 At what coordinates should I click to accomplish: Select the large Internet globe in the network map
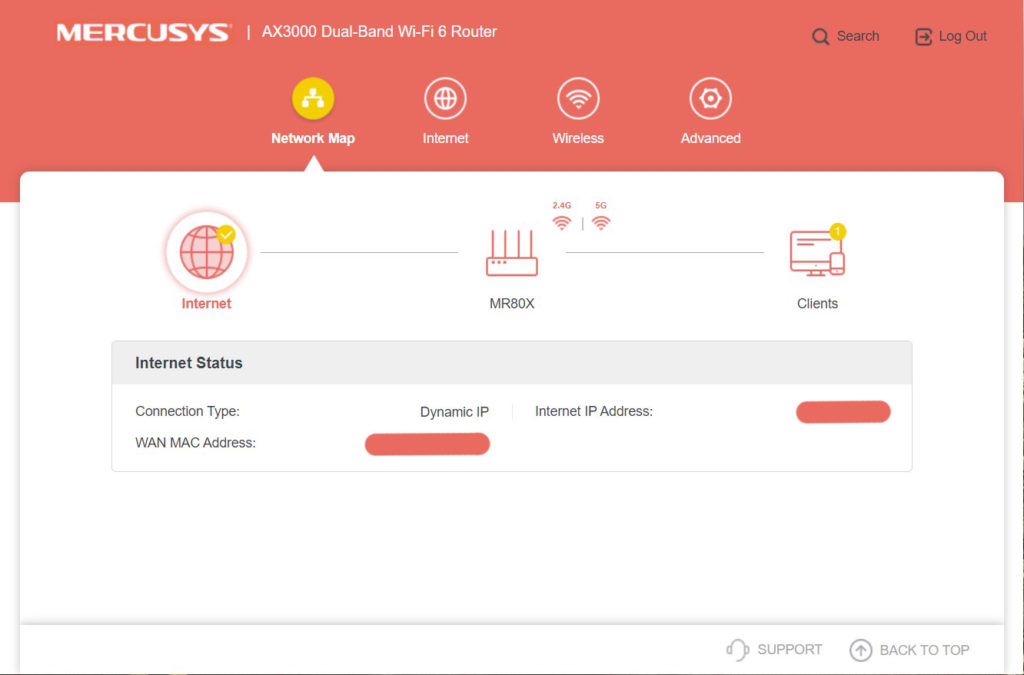(x=207, y=251)
